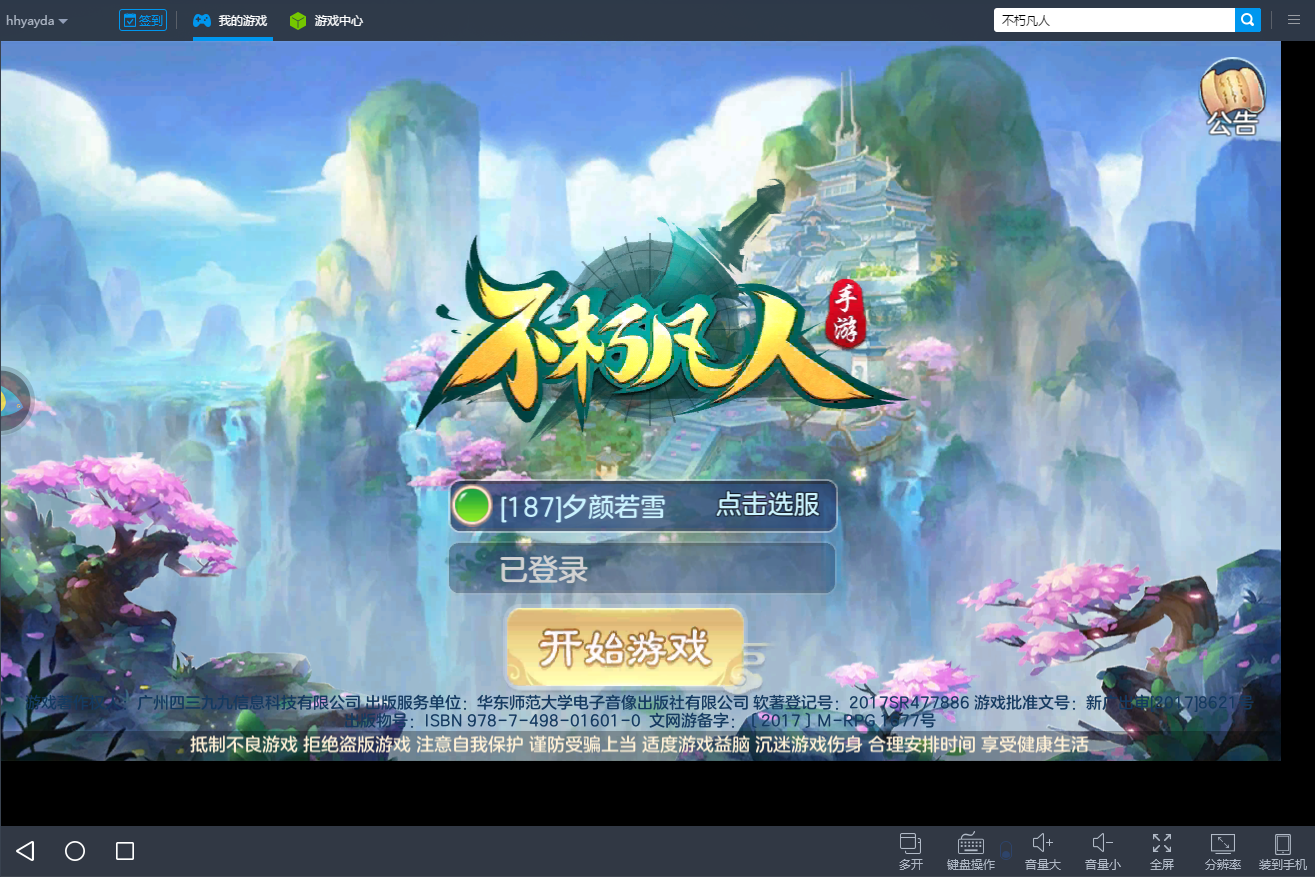Click the floating assistant icon on left edge
The image size is (1315, 877).
14,400
